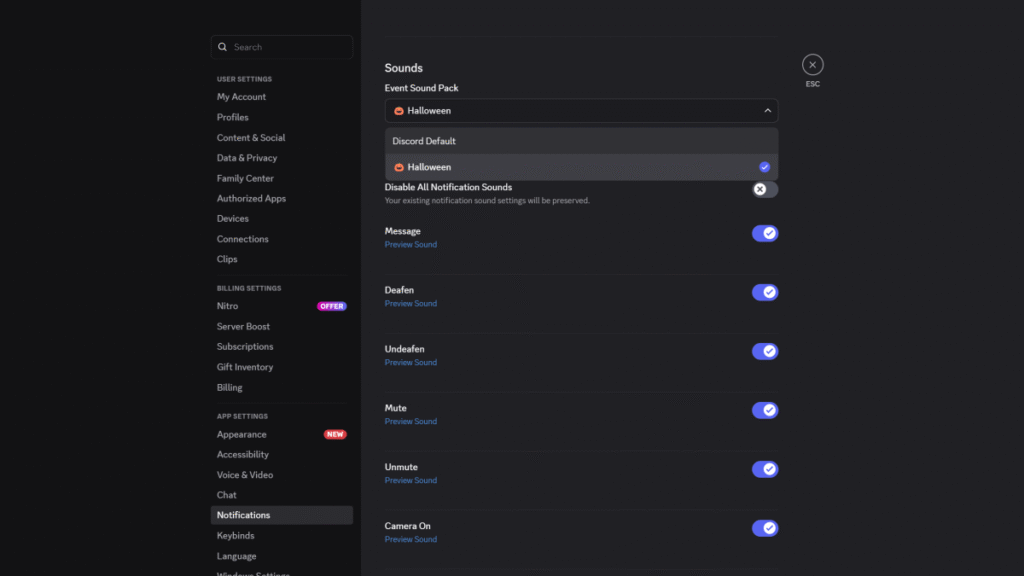Click the NEW badge on Appearance
Viewport: 1024px width, 576px height.
[x=333, y=434]
